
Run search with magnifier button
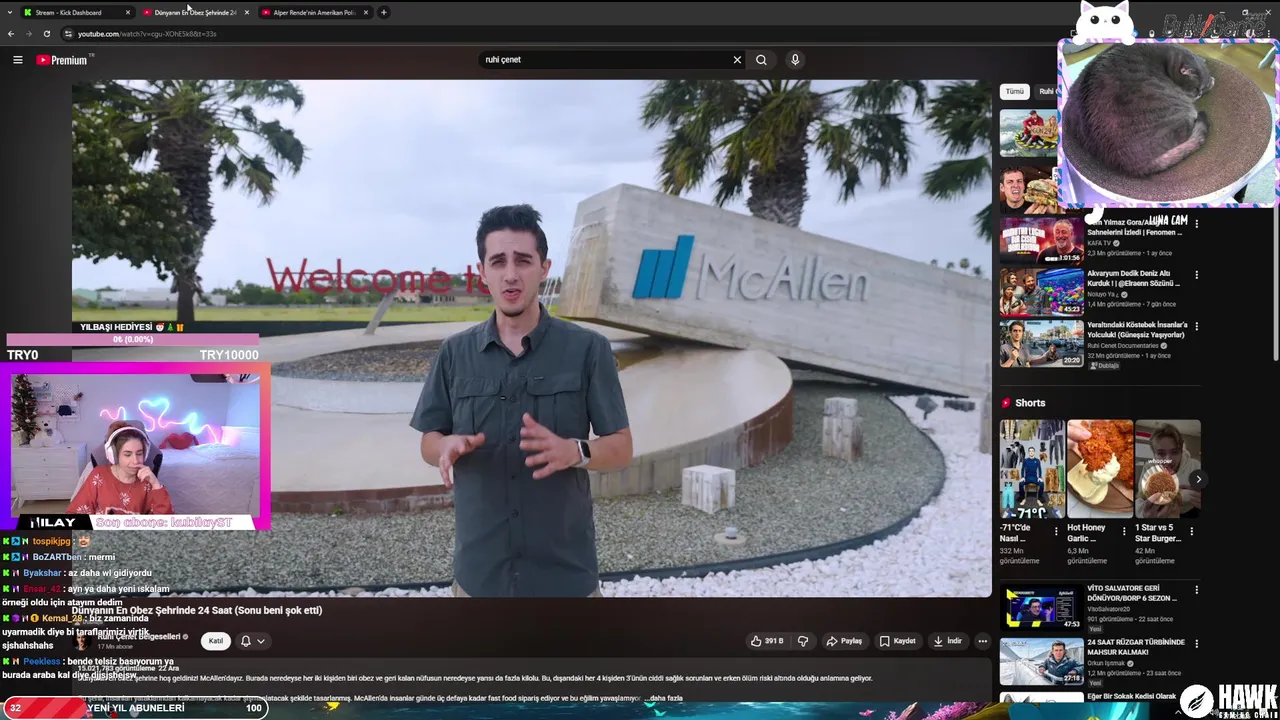(761, 60)
